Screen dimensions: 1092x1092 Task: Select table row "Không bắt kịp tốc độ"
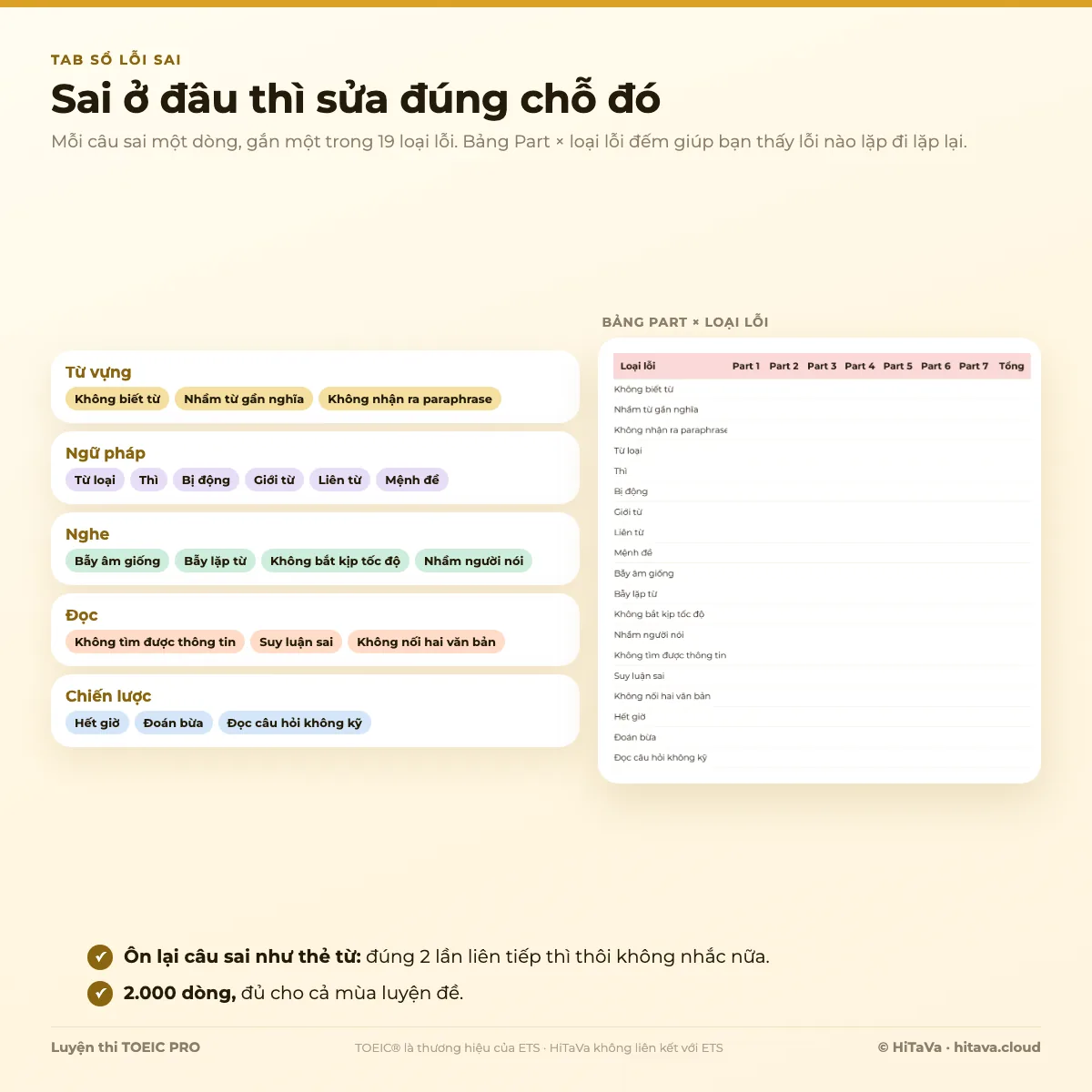coord(822,614)
